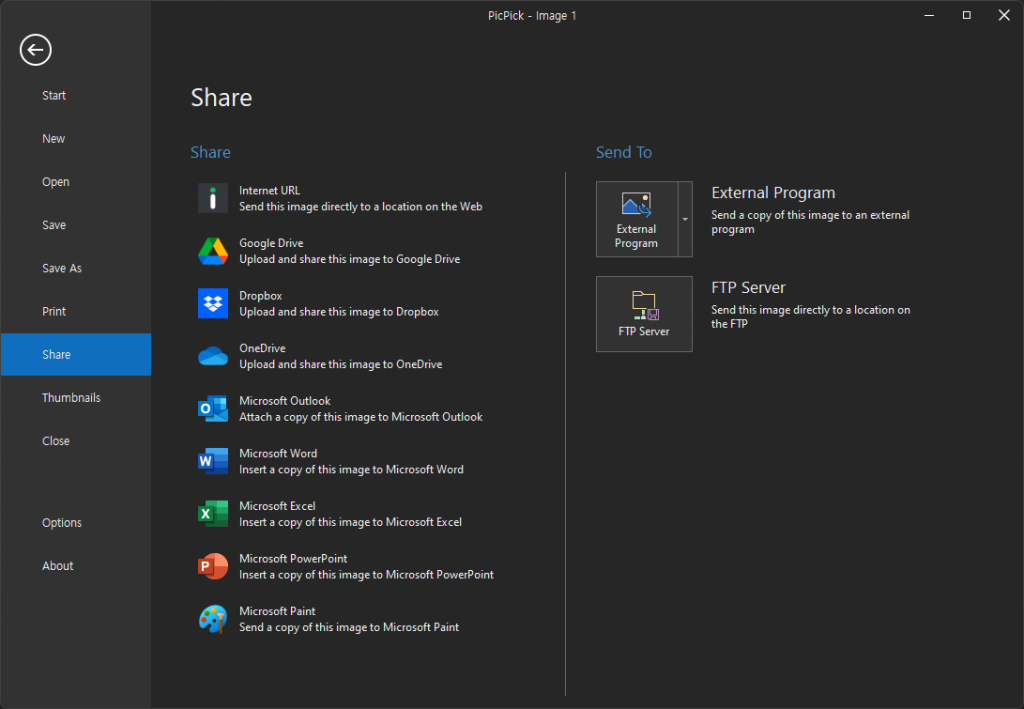1024x709 pixels.
Task: Open Options from the sidebar
Action: (x=62, y=522)
